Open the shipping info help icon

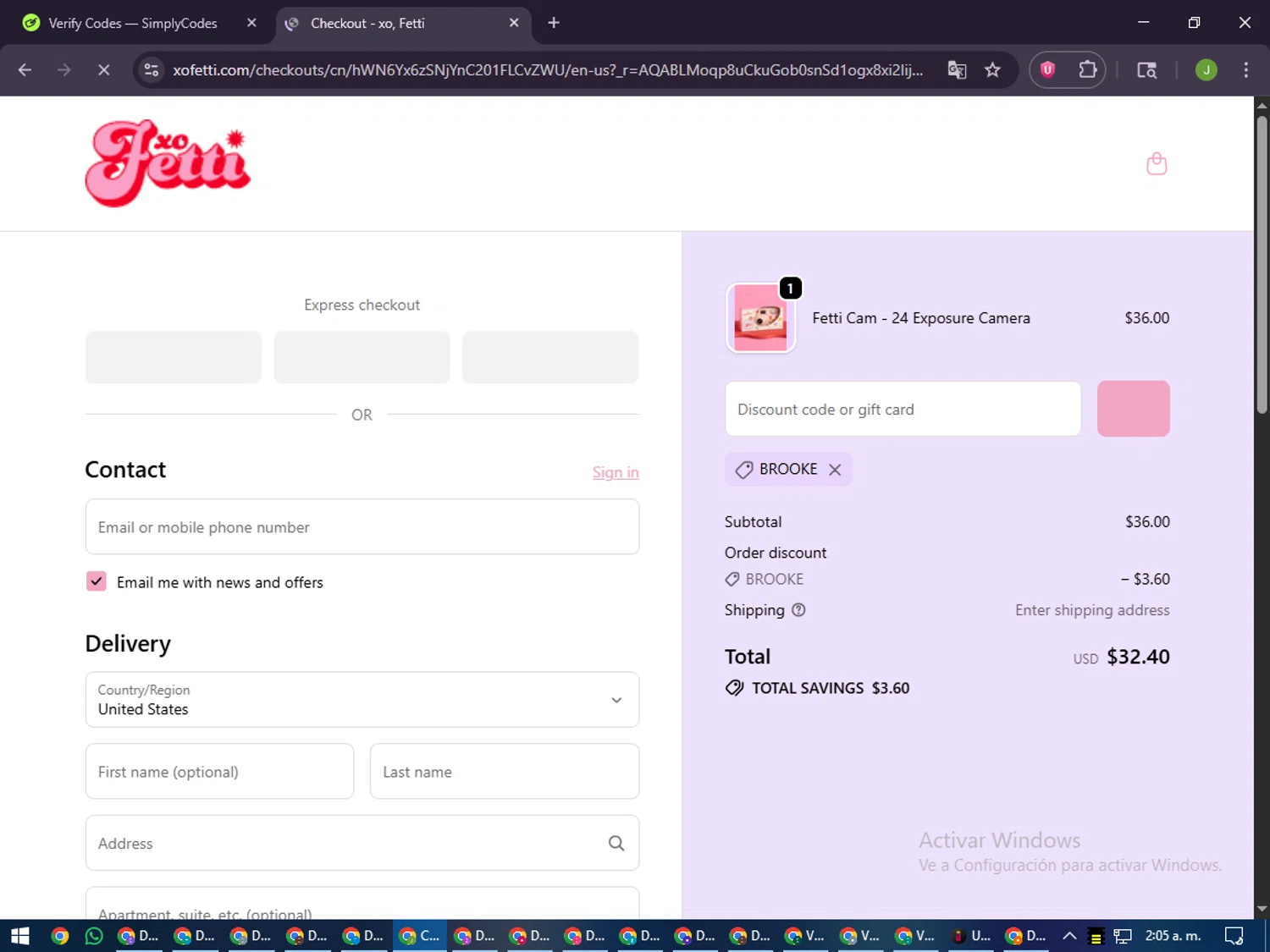pos(798,610)
